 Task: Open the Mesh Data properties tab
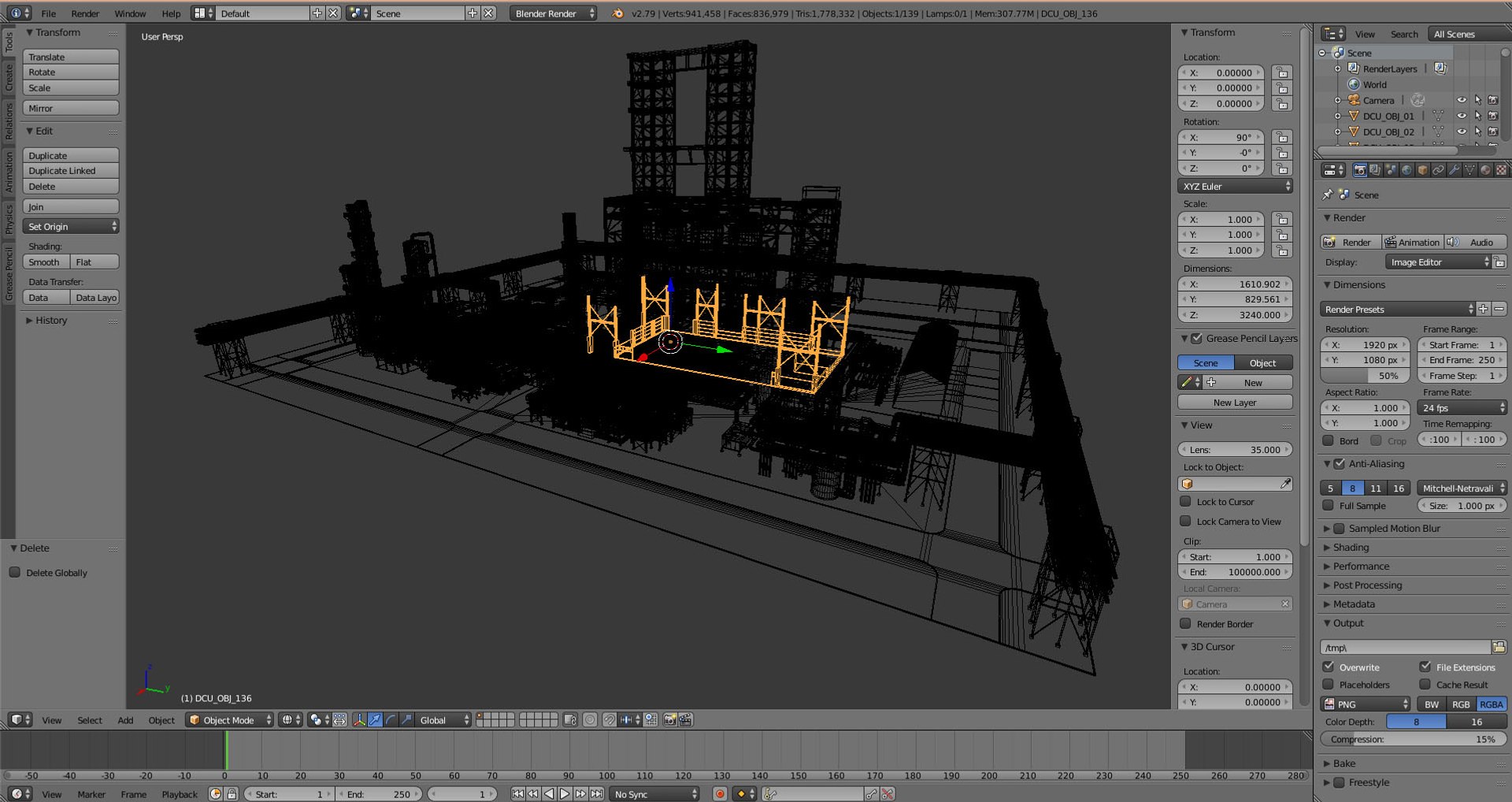click(x=1469, y=170)
